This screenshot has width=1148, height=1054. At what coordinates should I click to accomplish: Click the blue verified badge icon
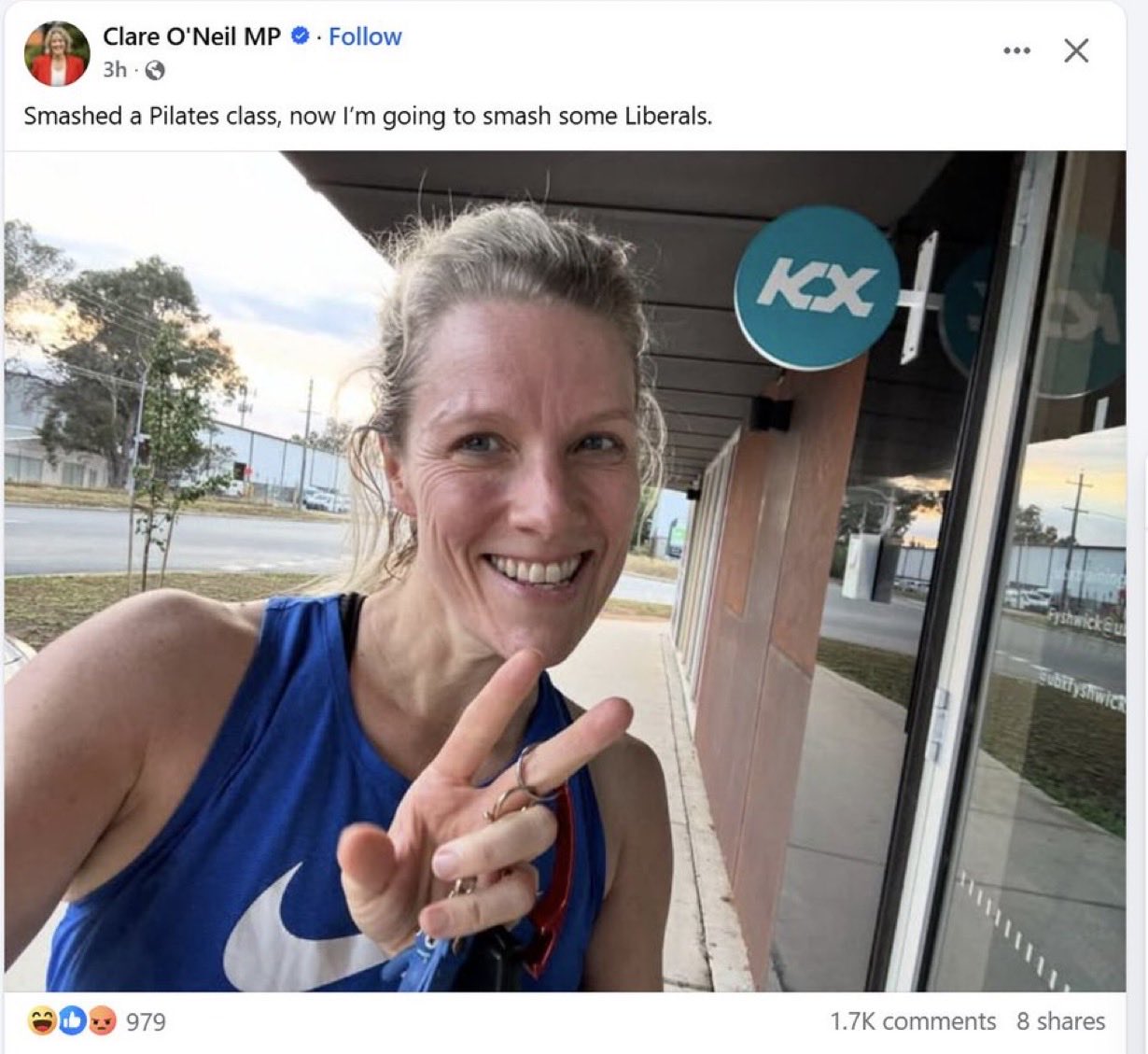(301, 36)
